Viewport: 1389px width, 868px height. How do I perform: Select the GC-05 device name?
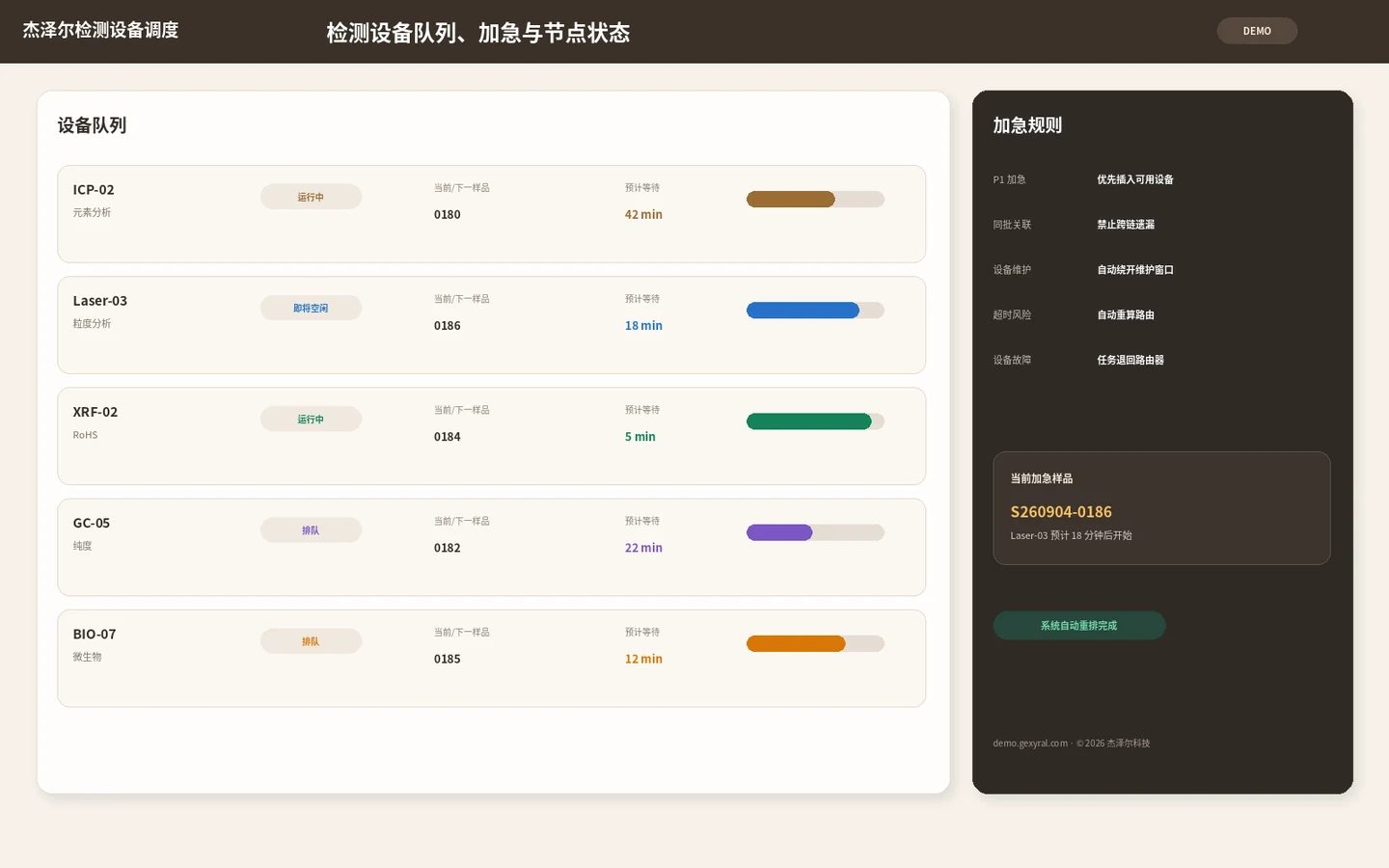pyautogui.click(x=92, y=523)
